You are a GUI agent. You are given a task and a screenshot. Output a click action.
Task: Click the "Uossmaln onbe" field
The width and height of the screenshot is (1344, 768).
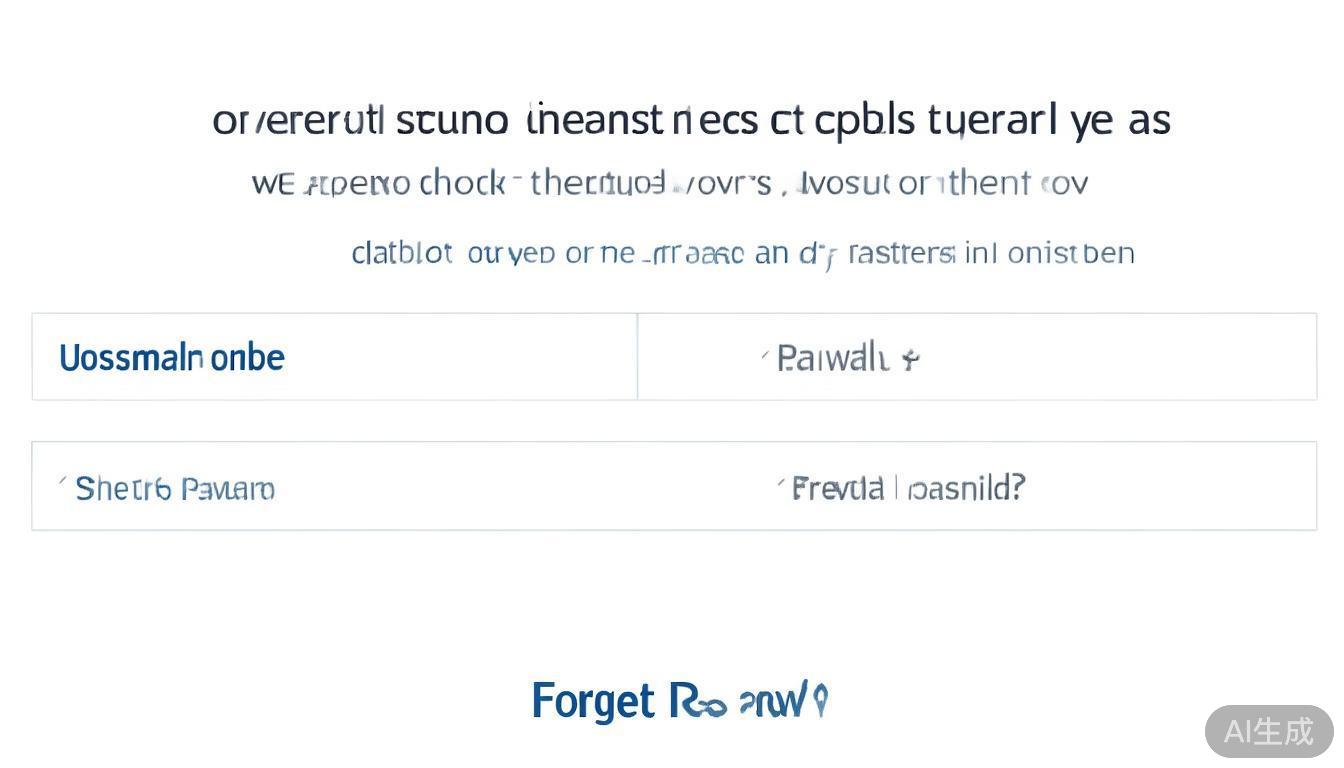172,358
